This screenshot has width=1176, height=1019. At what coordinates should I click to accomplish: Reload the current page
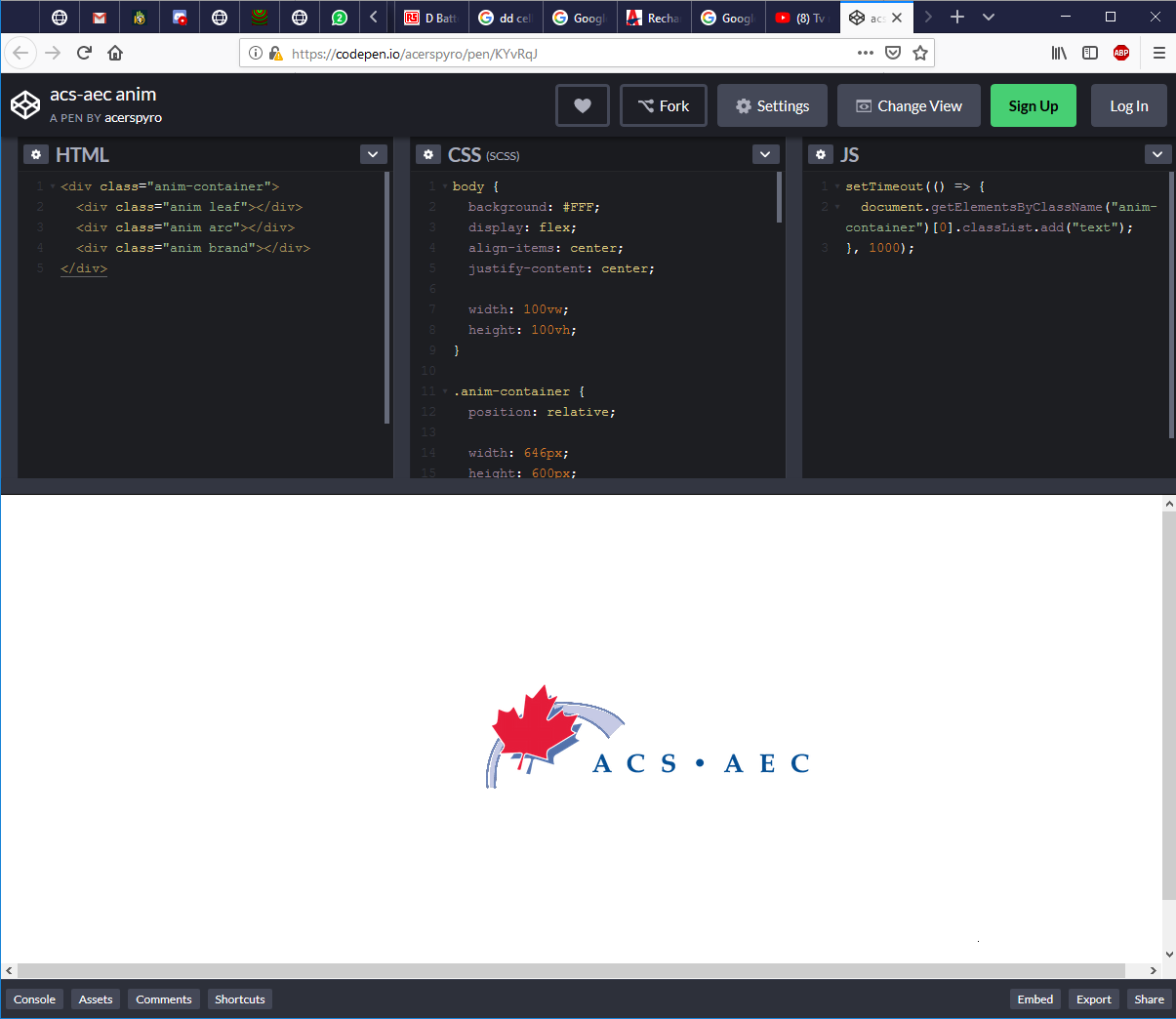[84, 53]
